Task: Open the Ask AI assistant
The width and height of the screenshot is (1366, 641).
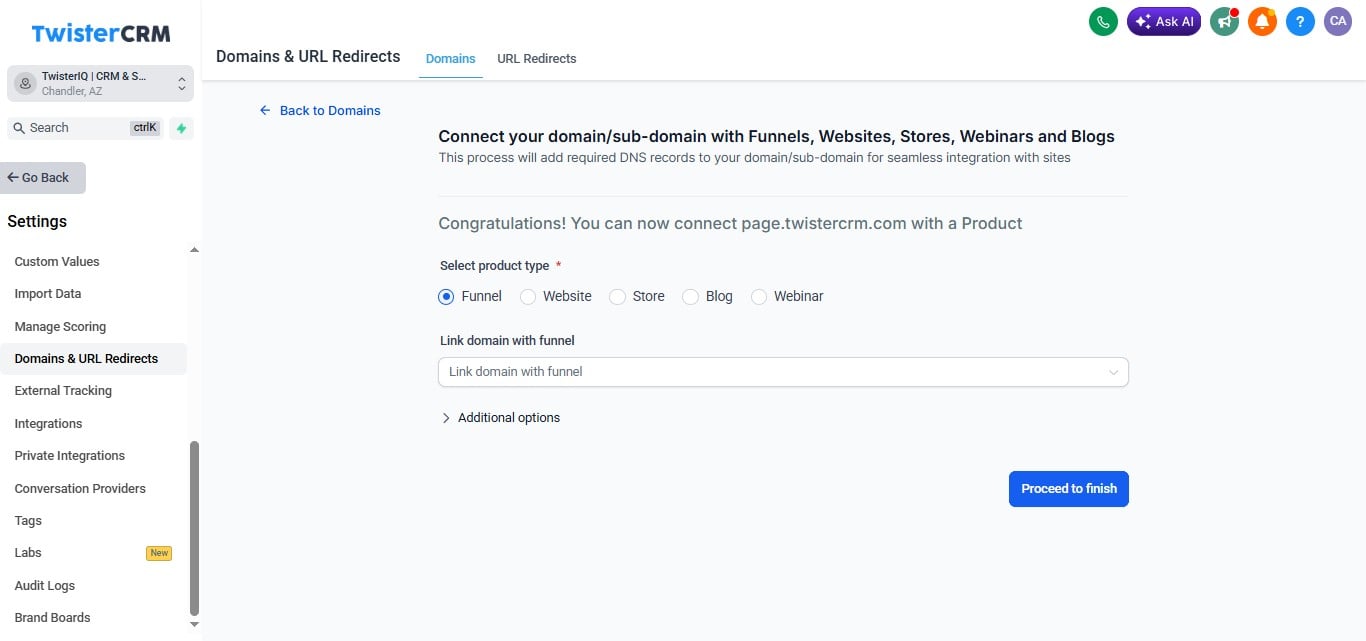Action: (x=1164, y=22)
